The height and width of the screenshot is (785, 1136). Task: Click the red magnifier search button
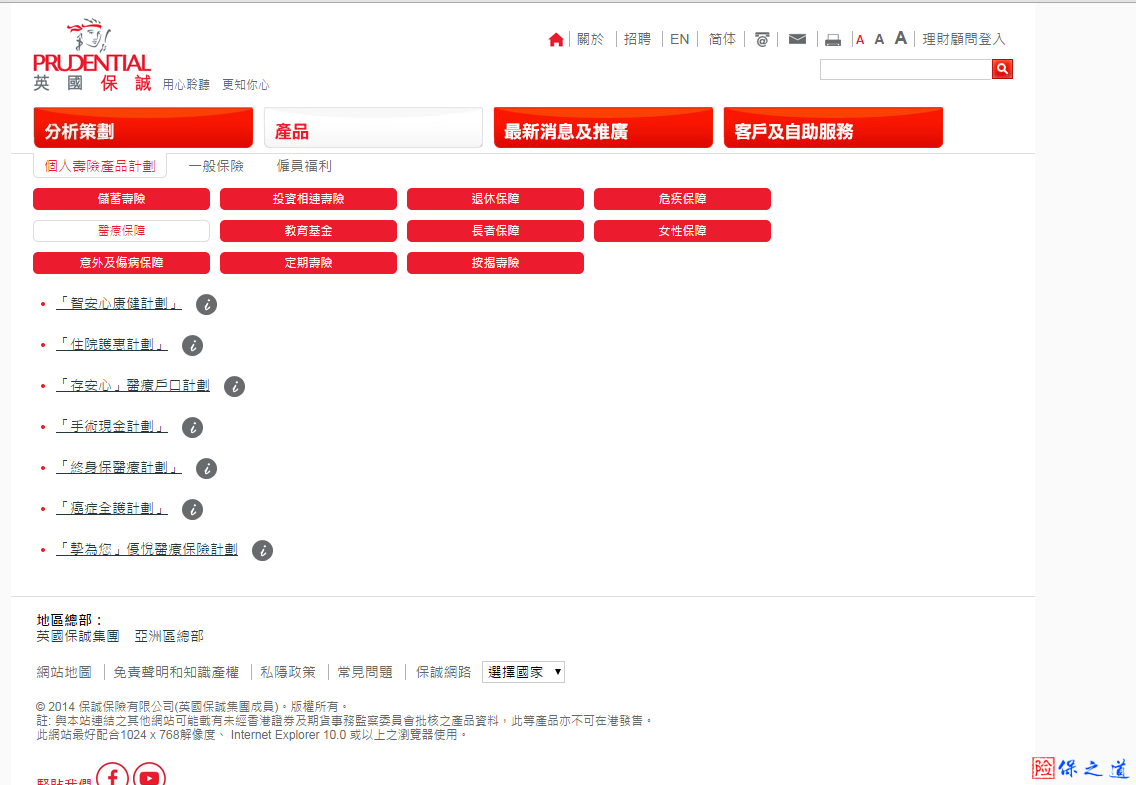click(x=1002, y=69)
